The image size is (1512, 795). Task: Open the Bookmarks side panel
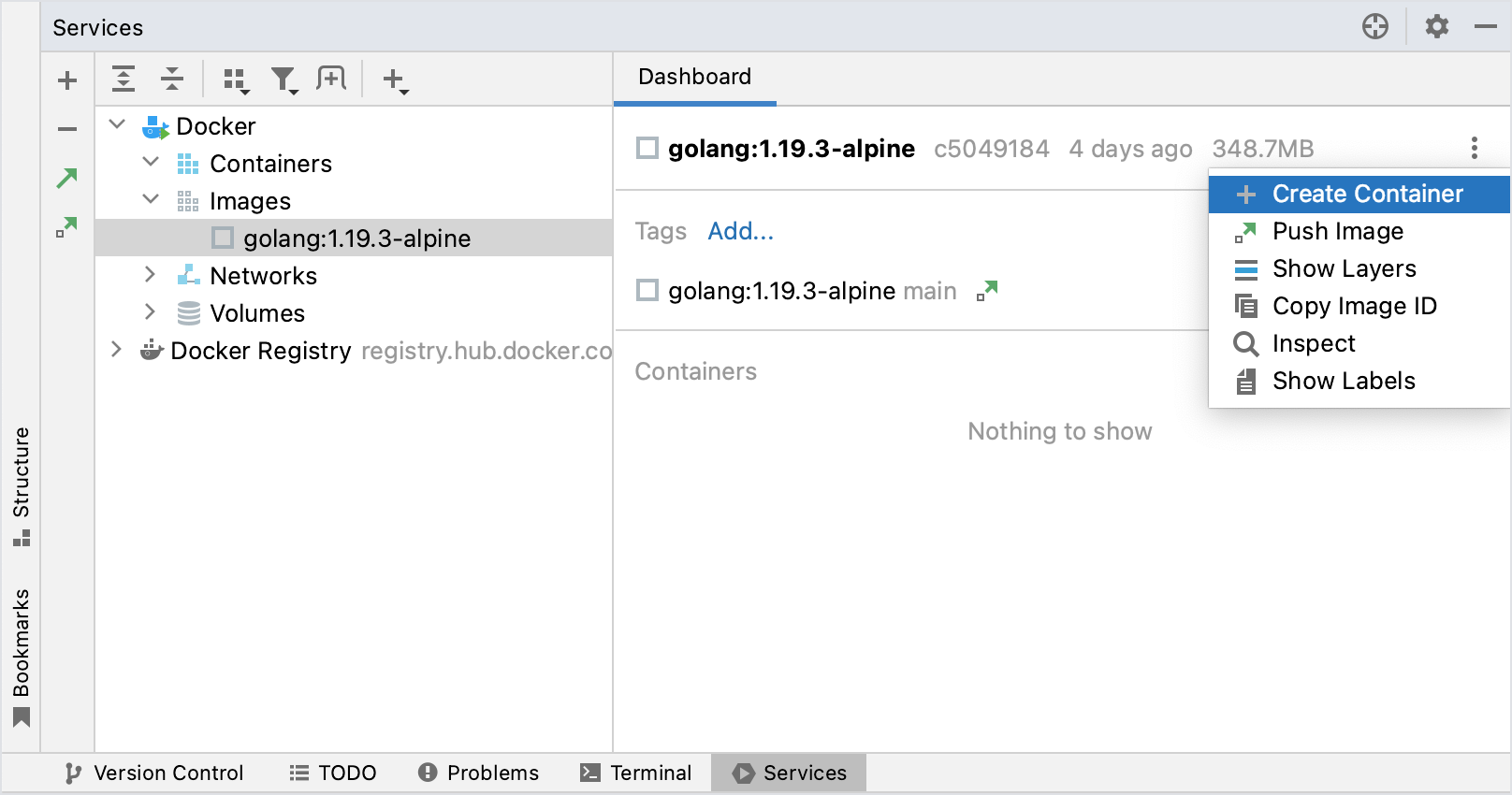click(x=21, y=658)
